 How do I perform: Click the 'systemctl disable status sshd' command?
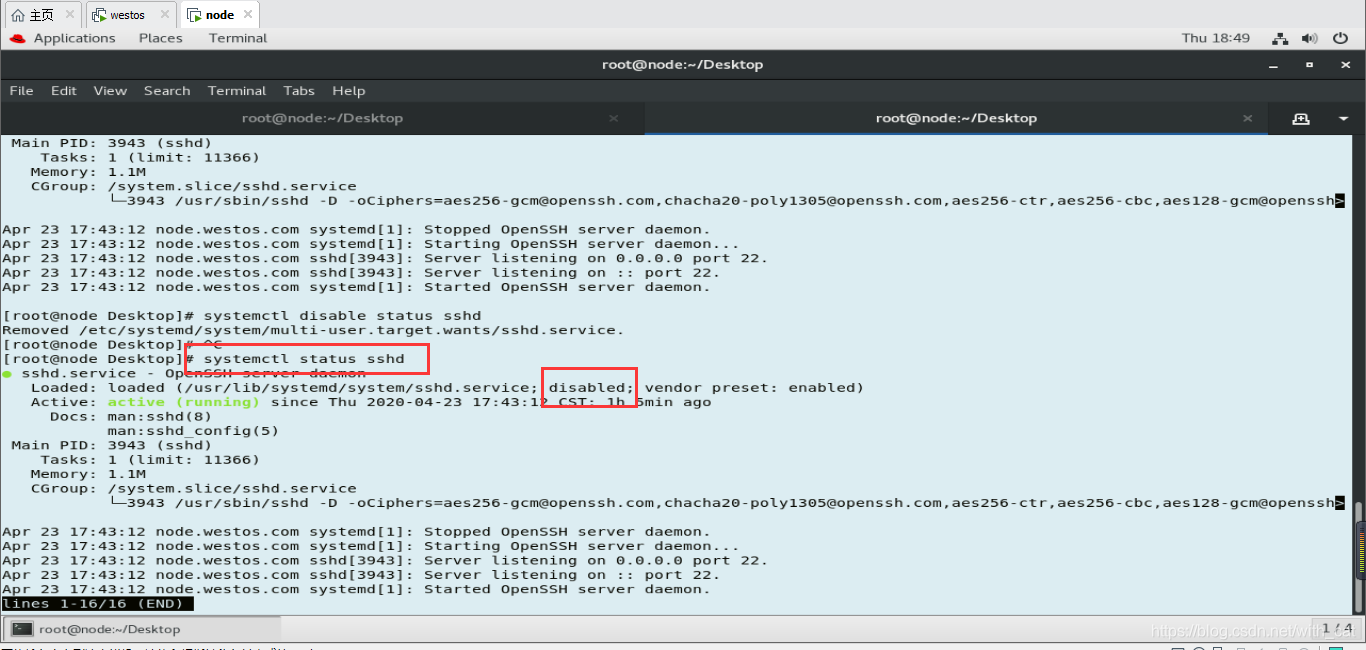click(x=342, y=316)
